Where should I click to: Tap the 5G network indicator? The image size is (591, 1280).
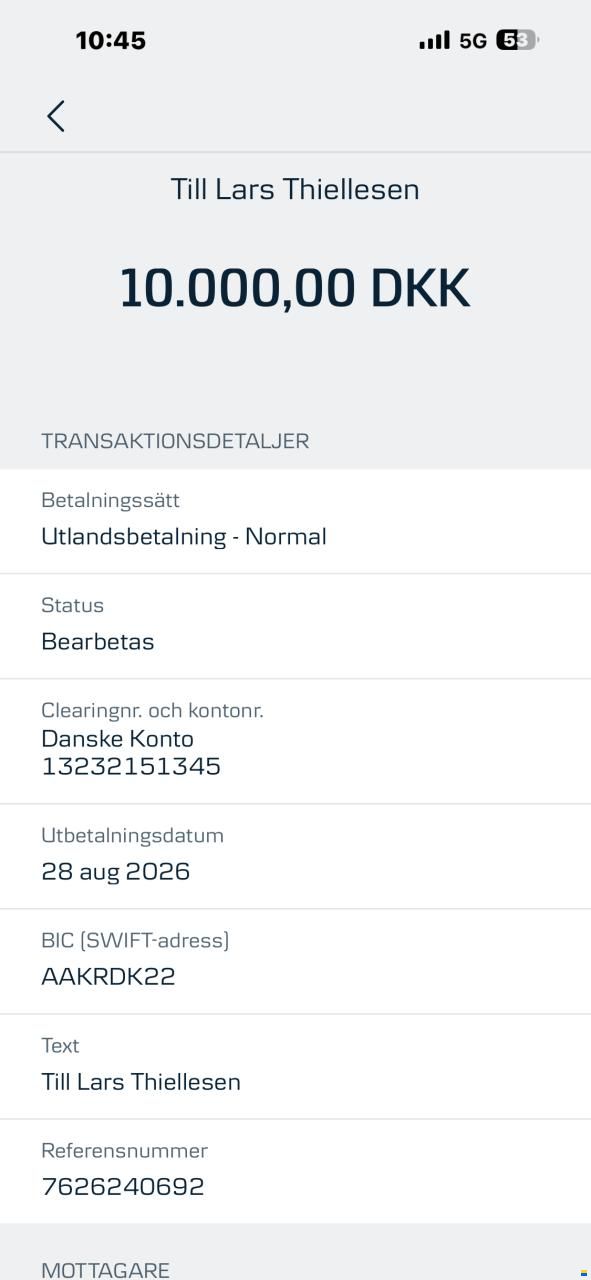(473, 41)
